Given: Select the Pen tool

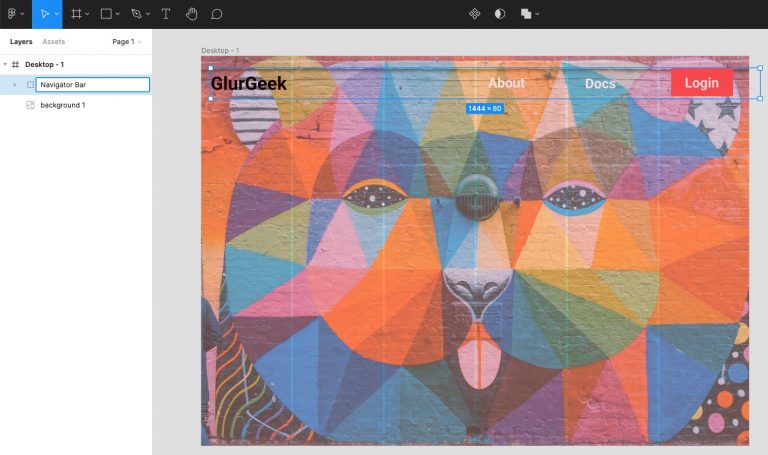Looking at the screenshot, I should (136, 14).
